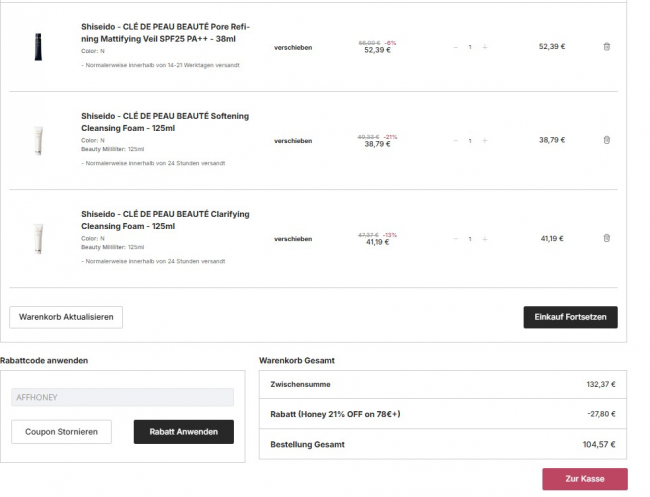Screen dimensions: 650x497
Task: Proceed to checkout via Zur Kasse
Action: click(x=585, y=479)
